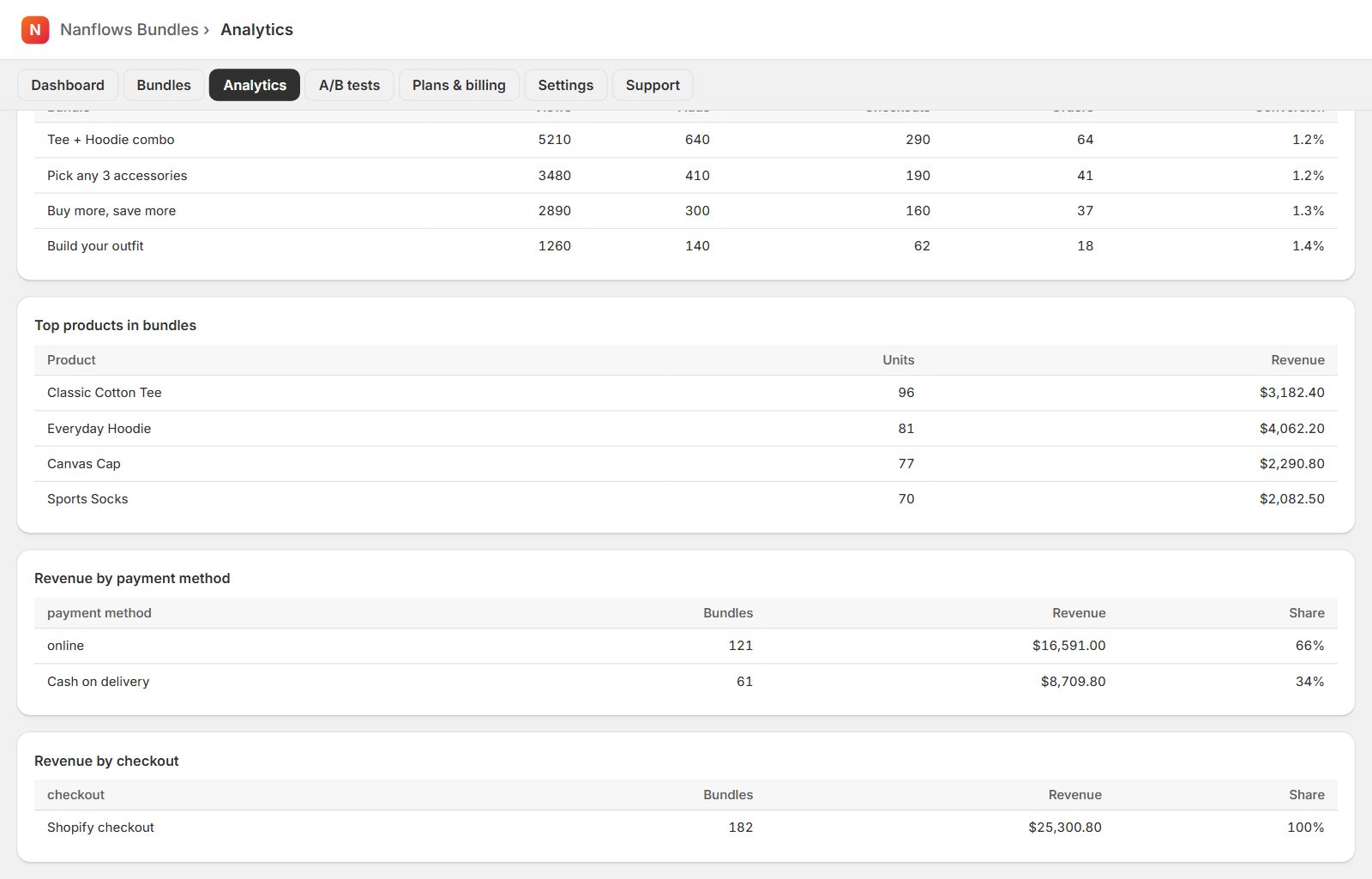Click Classic Cotton Tee revenue $3,182.40
The image size is (1372, 879).
(x=1292, y=393)
